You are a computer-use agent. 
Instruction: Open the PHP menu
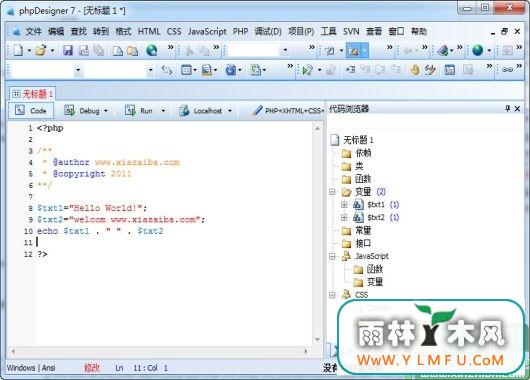[240, 32]
